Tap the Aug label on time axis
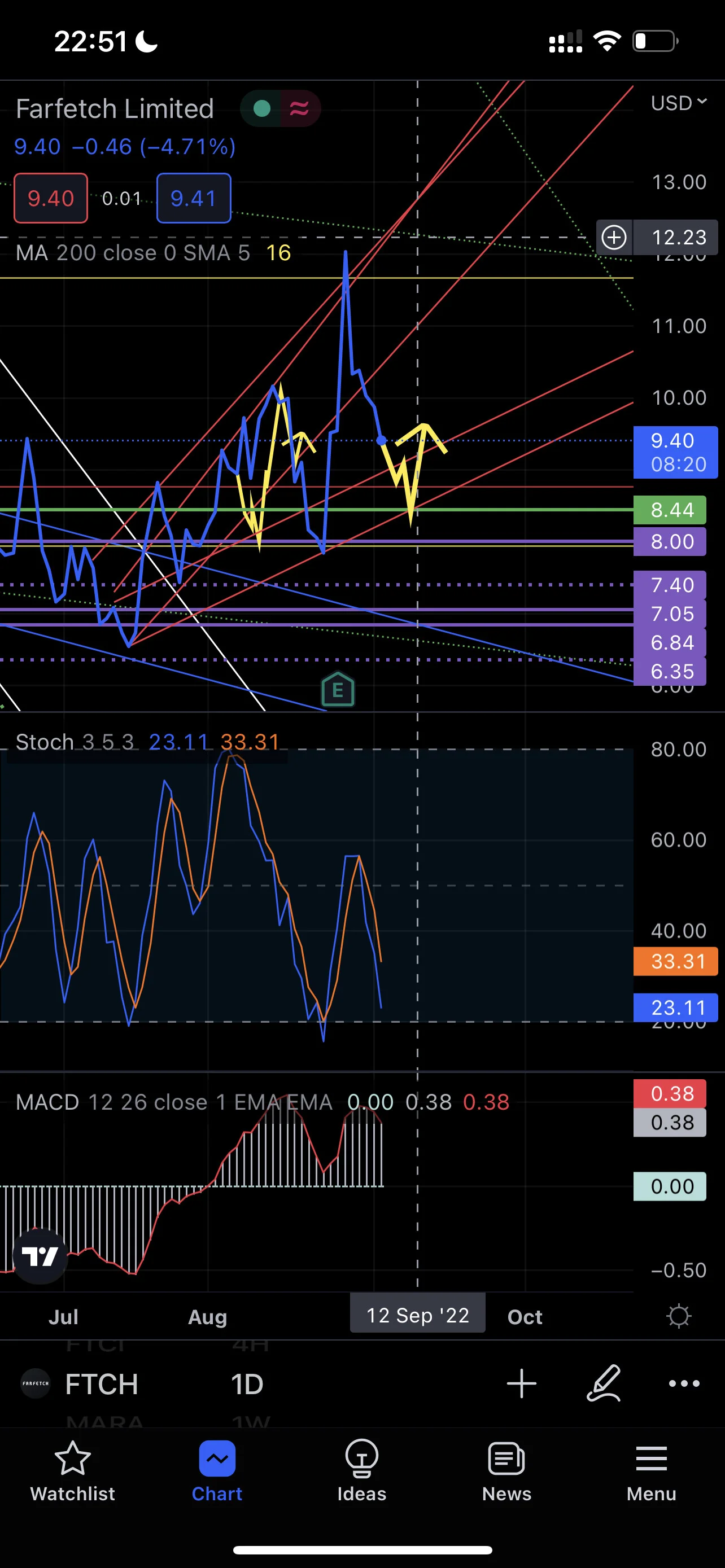 coord(208,1317)
